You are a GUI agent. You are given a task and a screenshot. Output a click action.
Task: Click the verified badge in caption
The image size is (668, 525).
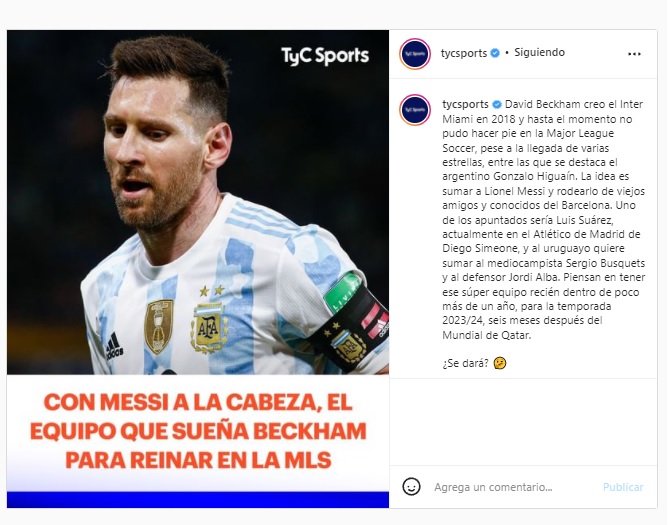point(497,104)
